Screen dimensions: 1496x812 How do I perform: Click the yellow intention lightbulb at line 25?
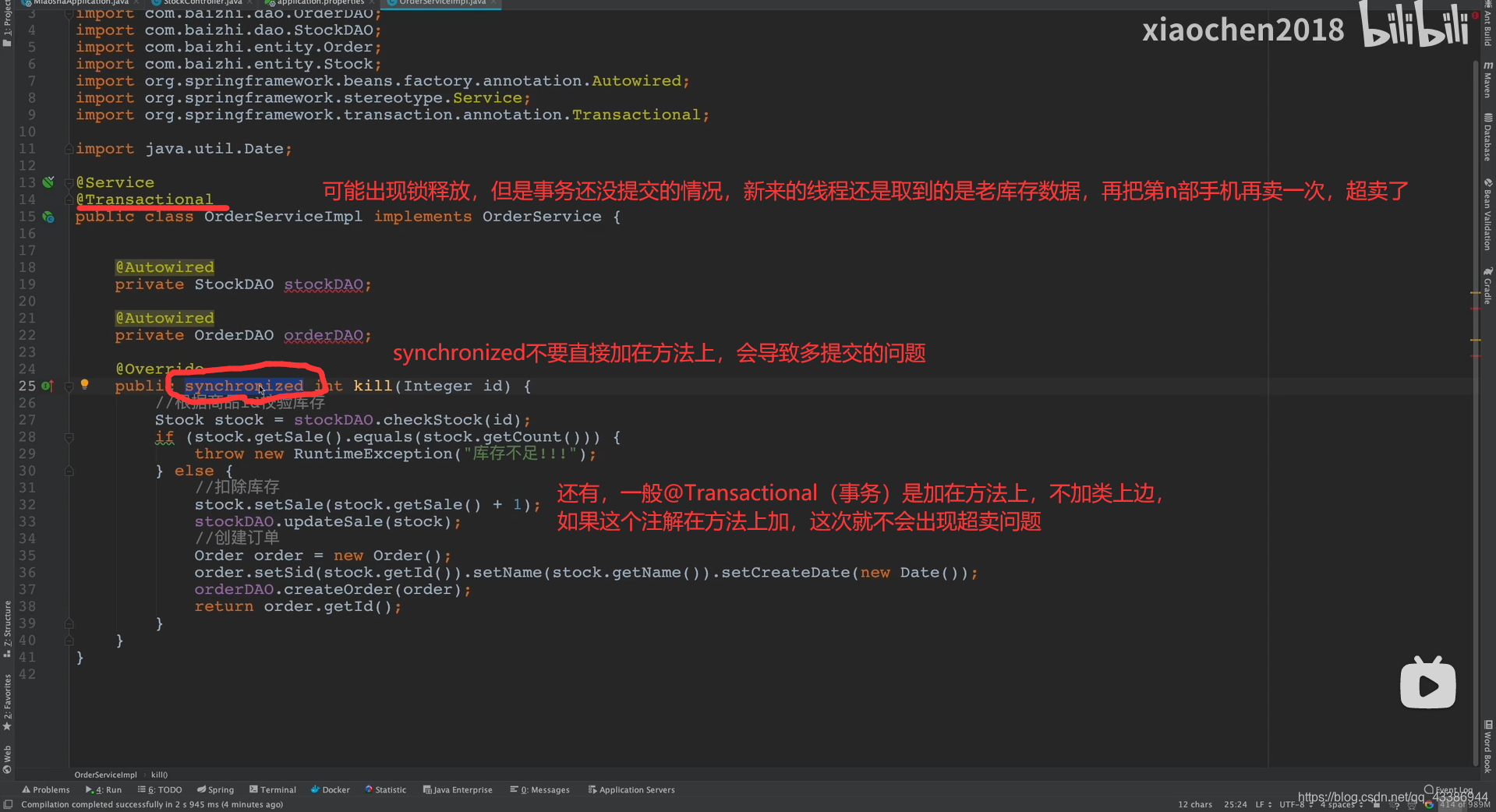(84, 384)
